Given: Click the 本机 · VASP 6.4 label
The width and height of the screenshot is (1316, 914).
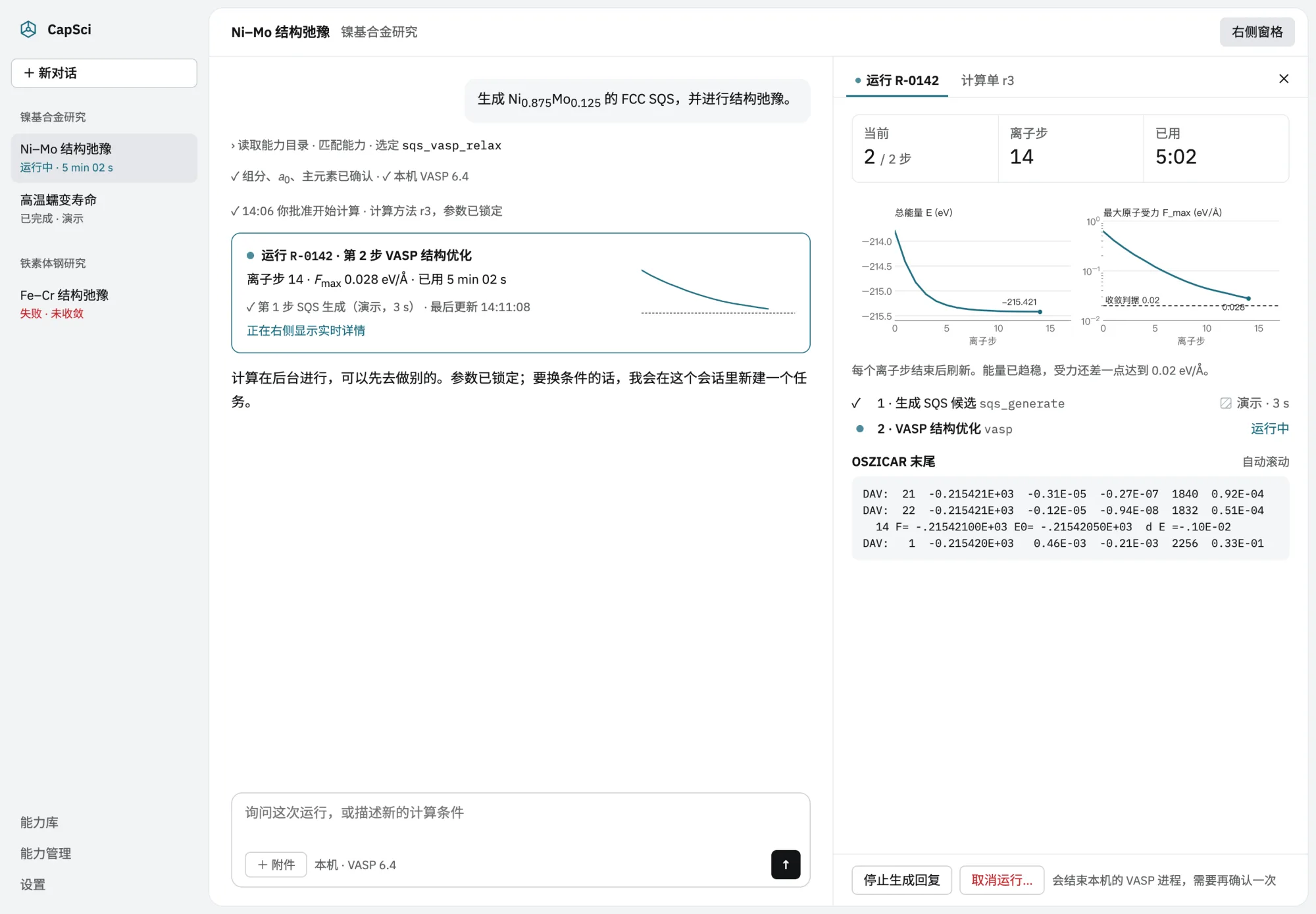Looking at the screenshot, I should click(355, 865).
